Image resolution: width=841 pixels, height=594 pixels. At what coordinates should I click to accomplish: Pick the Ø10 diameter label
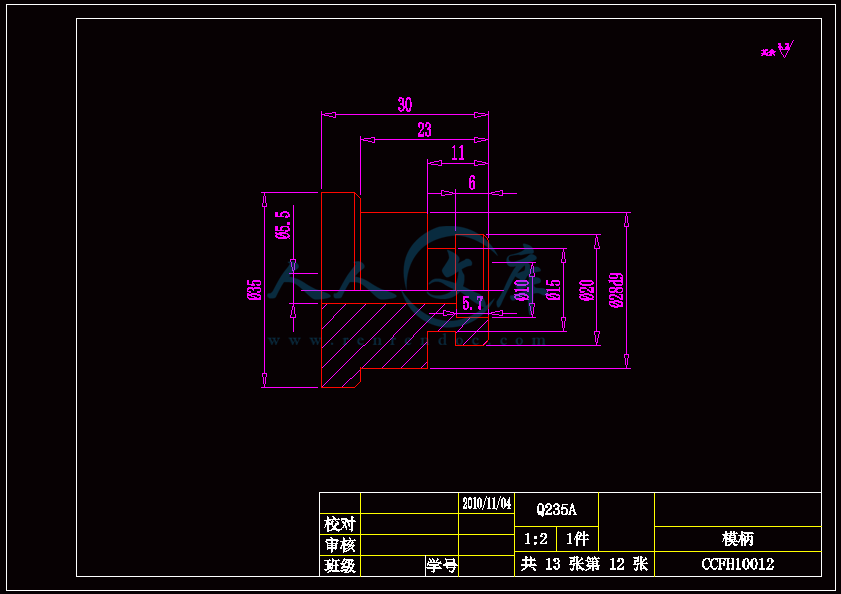point(521,290)
